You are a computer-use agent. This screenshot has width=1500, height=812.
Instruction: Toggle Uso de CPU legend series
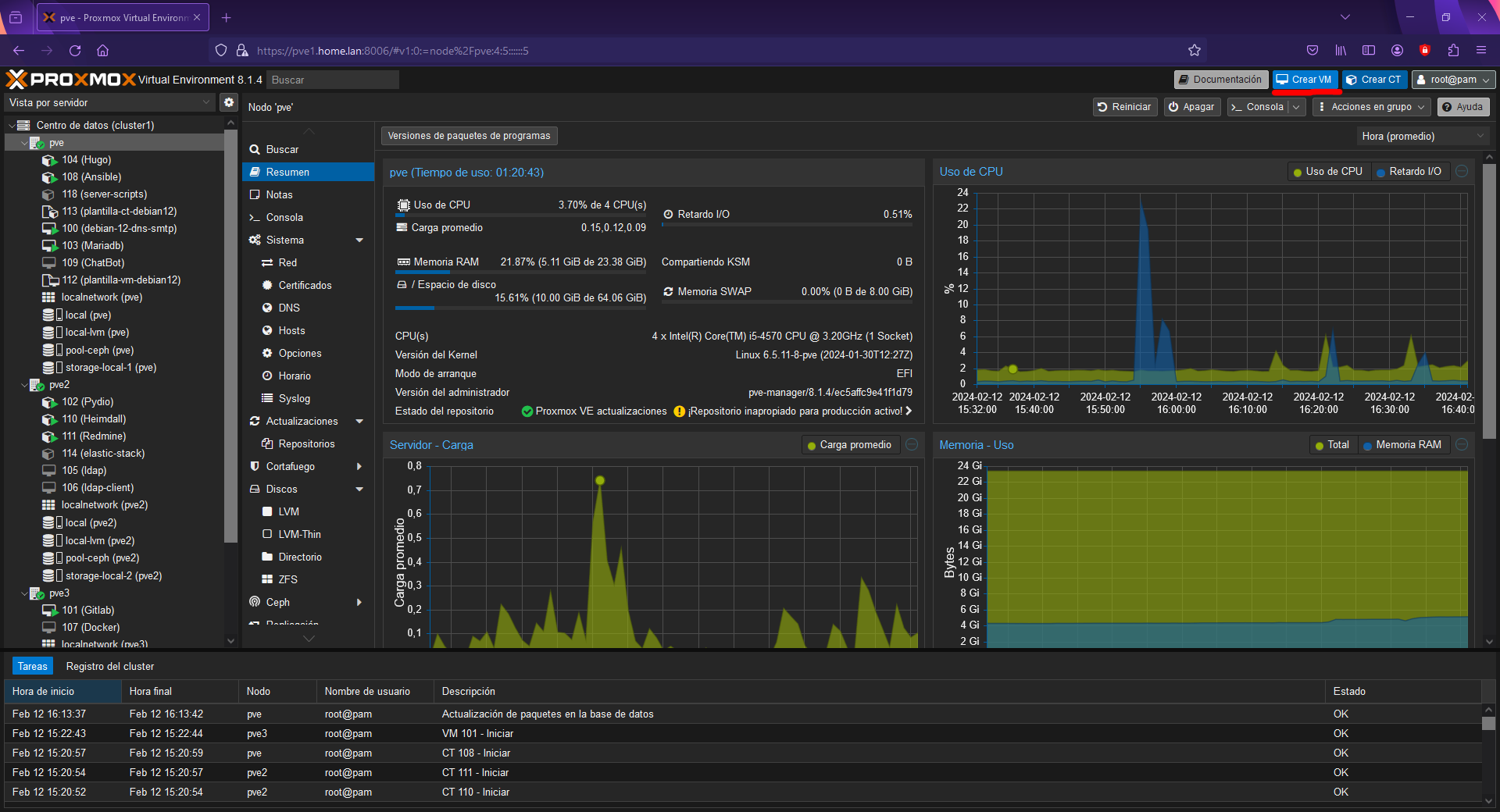coord(1329,172)
